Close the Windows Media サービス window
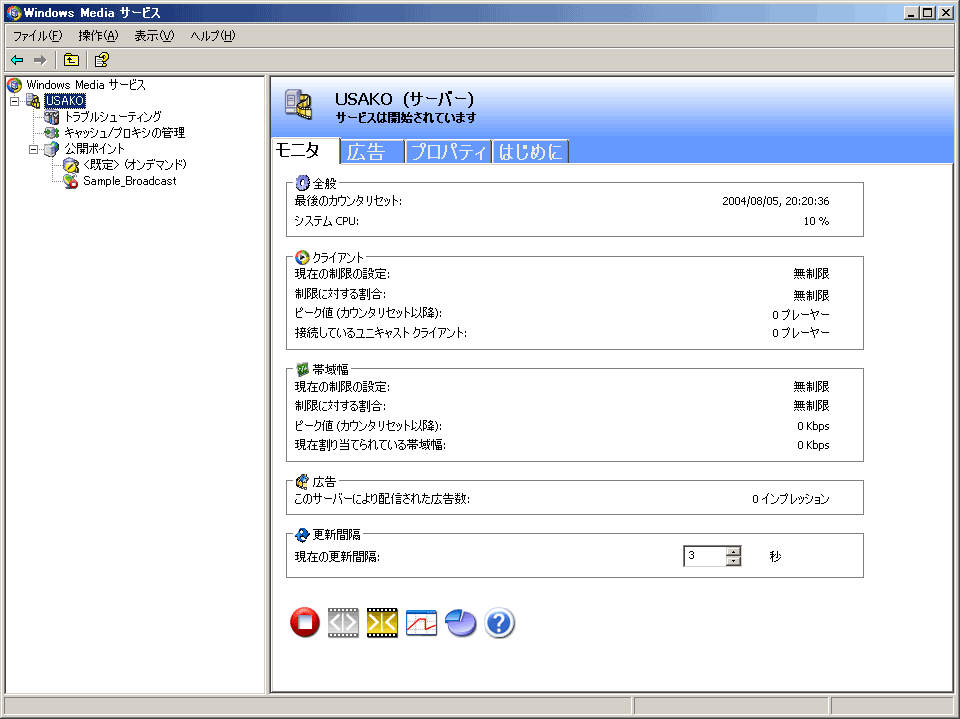 click(x=945, y=12)
